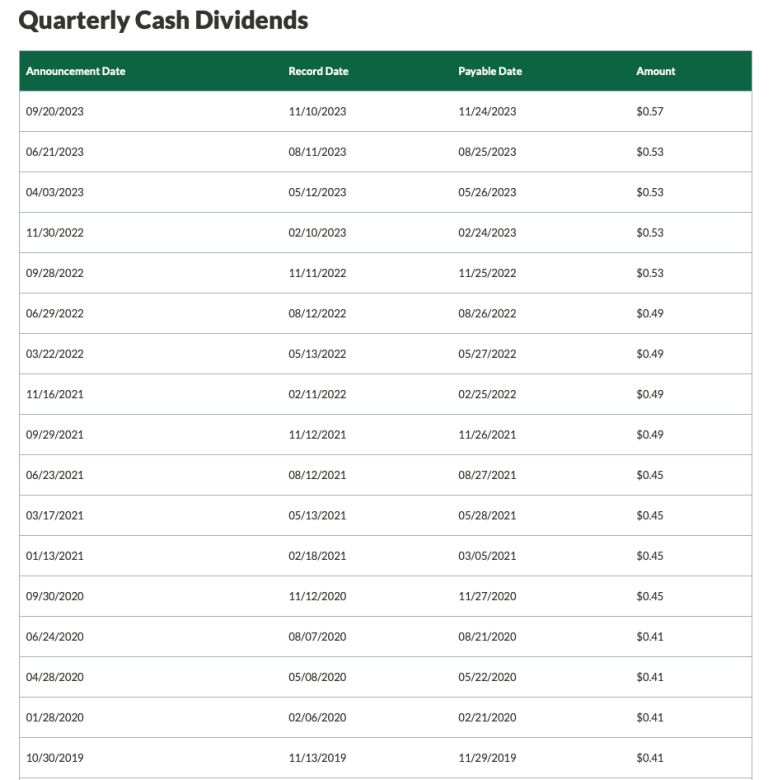
Task: Click the Record Date column header
Action: click(318, 71)
